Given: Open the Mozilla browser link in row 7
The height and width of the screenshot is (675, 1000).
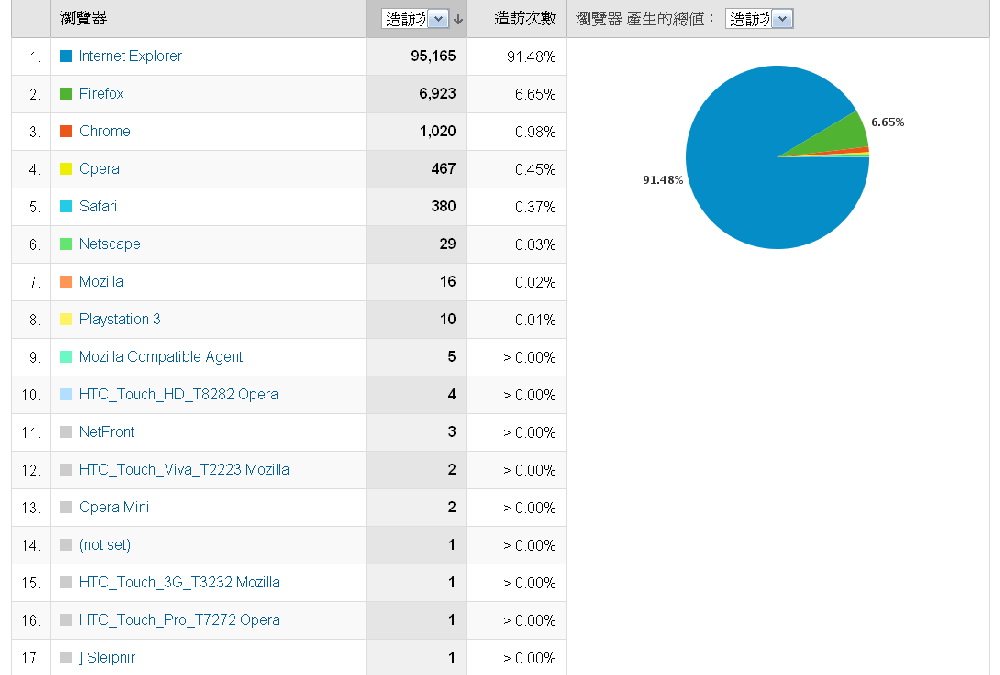Looking at the screenshot, I should click(x=101, y=282).
